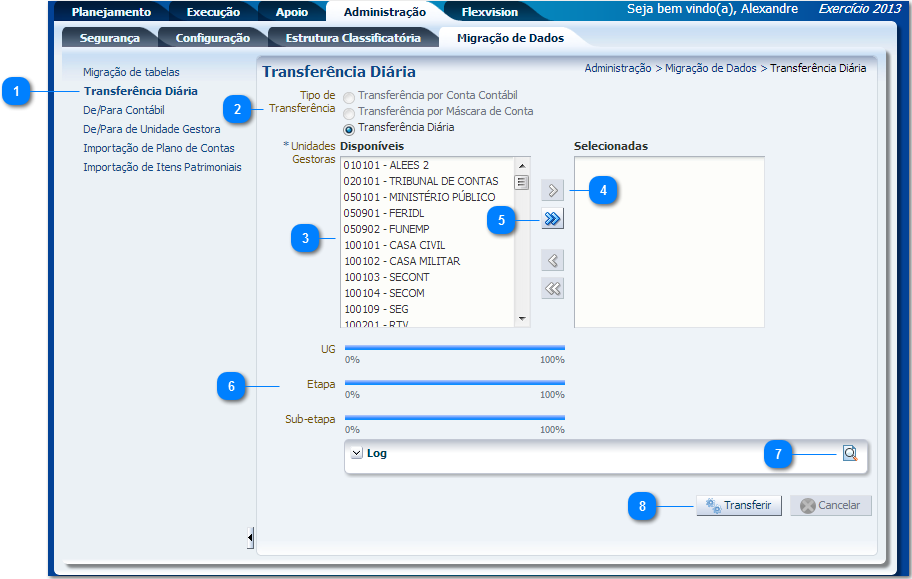Choose the Transferência Diária radio button
Viewport: 912px width, 579px height.
(349, 129)
